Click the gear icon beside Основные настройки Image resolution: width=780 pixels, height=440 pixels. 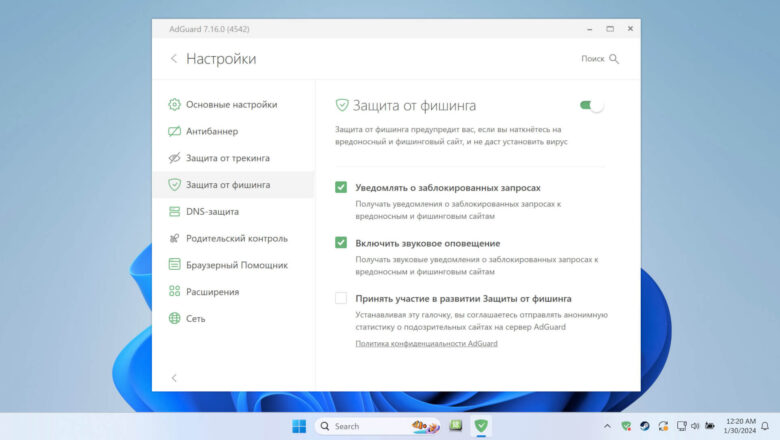tap(174, 104)
